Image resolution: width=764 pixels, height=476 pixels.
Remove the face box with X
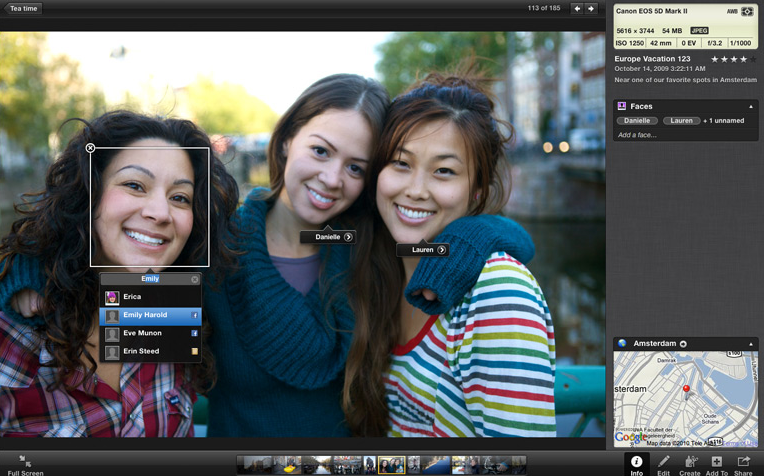point(90,148)
